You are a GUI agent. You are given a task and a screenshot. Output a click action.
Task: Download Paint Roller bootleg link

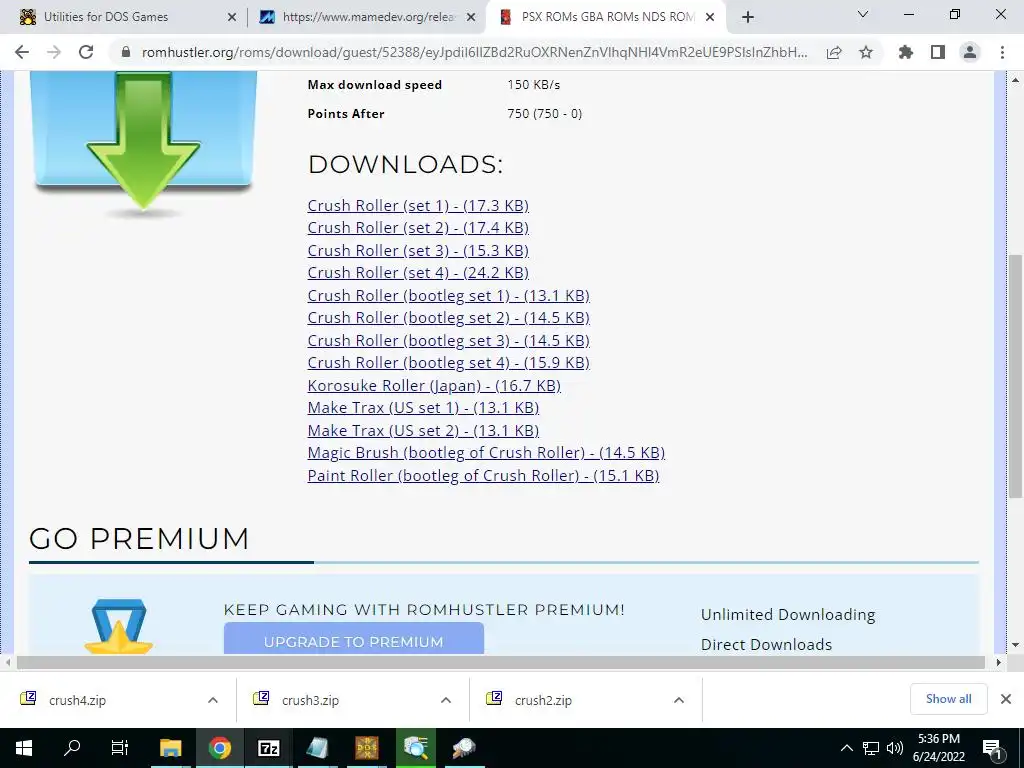[483, 475]
